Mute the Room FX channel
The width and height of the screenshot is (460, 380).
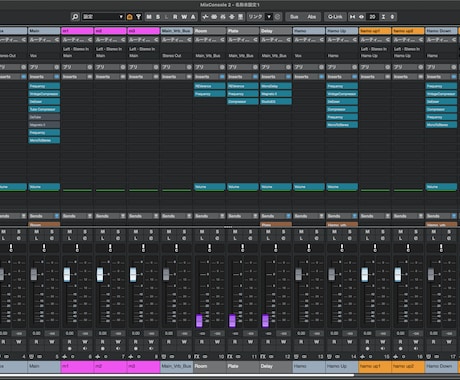tap(202, 232)
